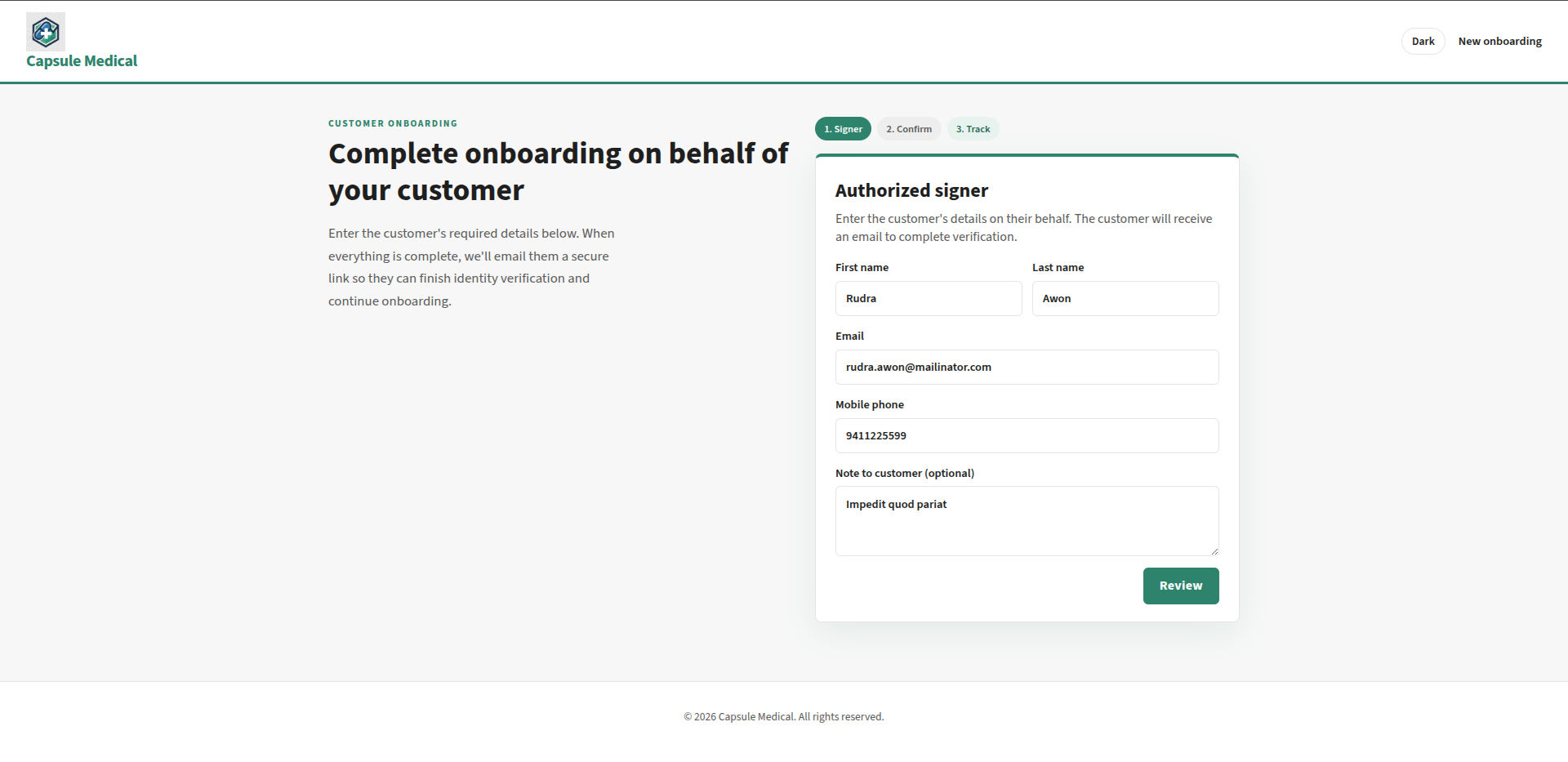Screen dimensions: 1568x762
Task: Click the Note to customer textarea
Action: click(x=1027, y=521)
